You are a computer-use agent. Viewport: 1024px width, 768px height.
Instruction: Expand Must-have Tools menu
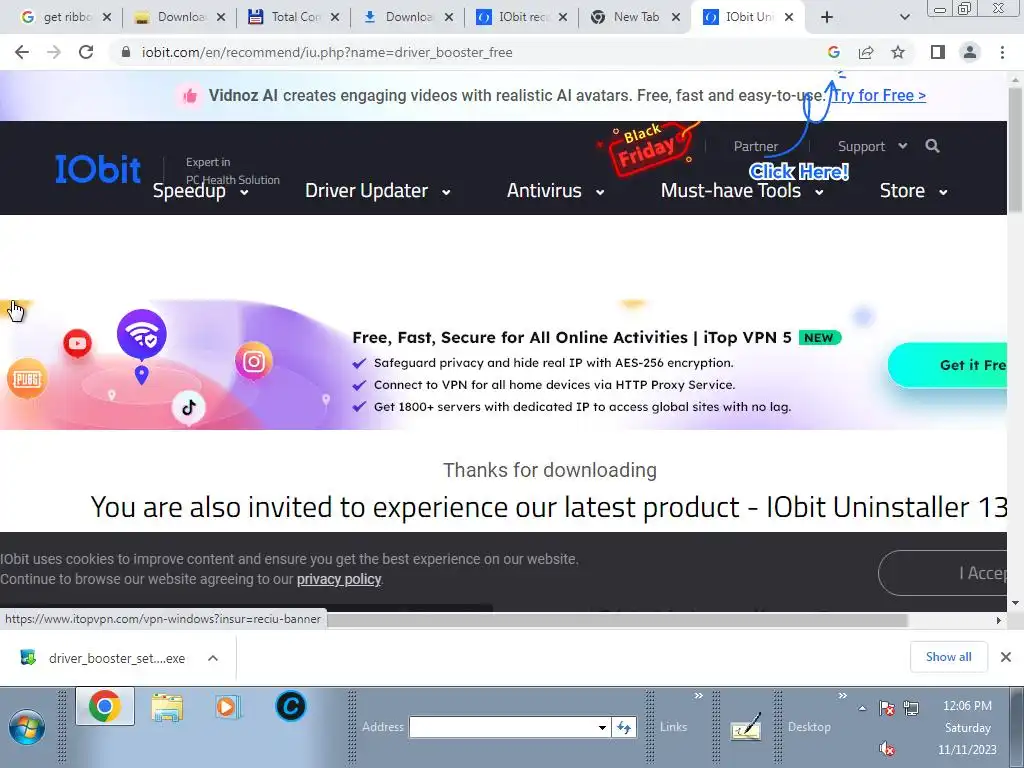(742, 191)
